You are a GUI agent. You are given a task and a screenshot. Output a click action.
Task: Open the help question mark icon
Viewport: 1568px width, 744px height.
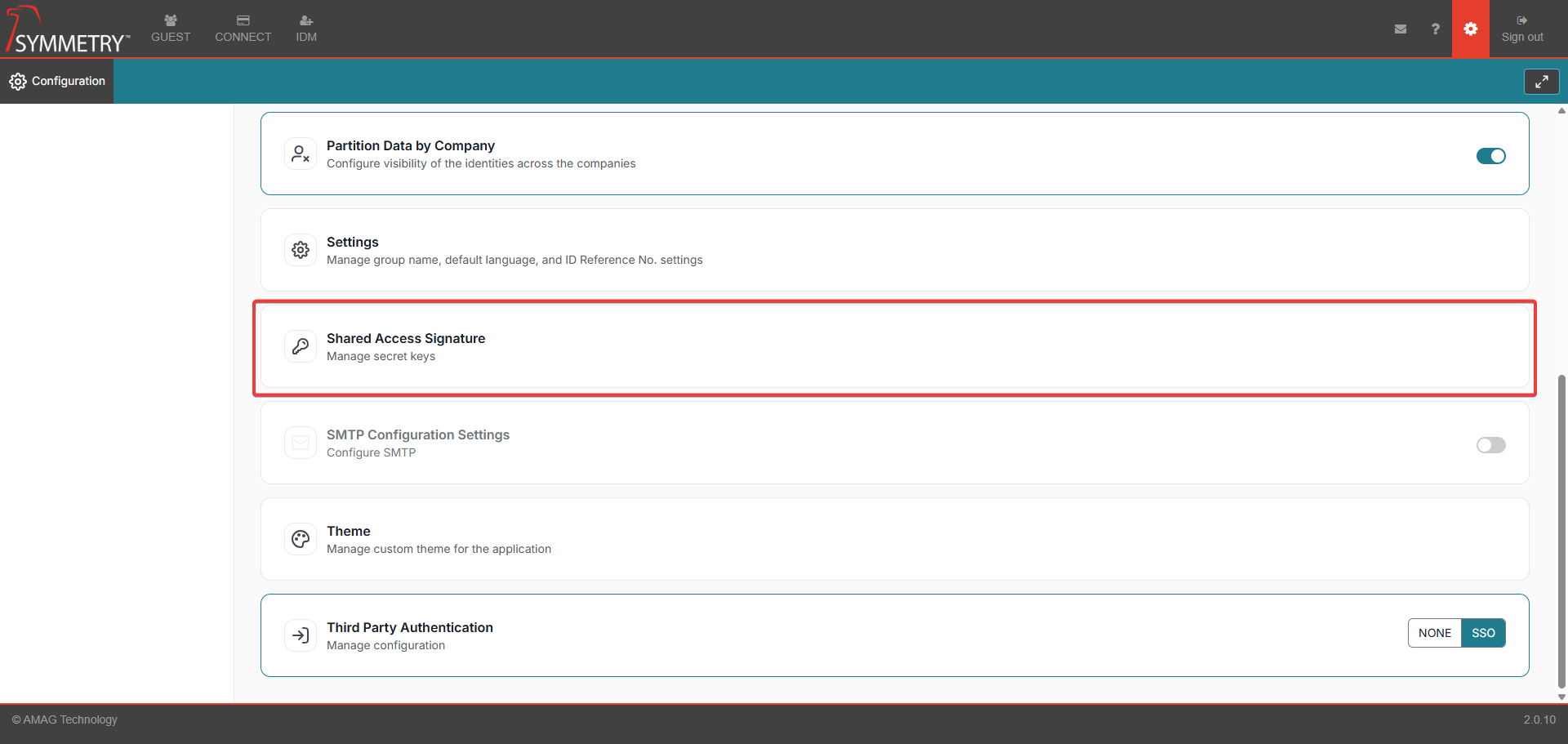tap(1435, 29)
